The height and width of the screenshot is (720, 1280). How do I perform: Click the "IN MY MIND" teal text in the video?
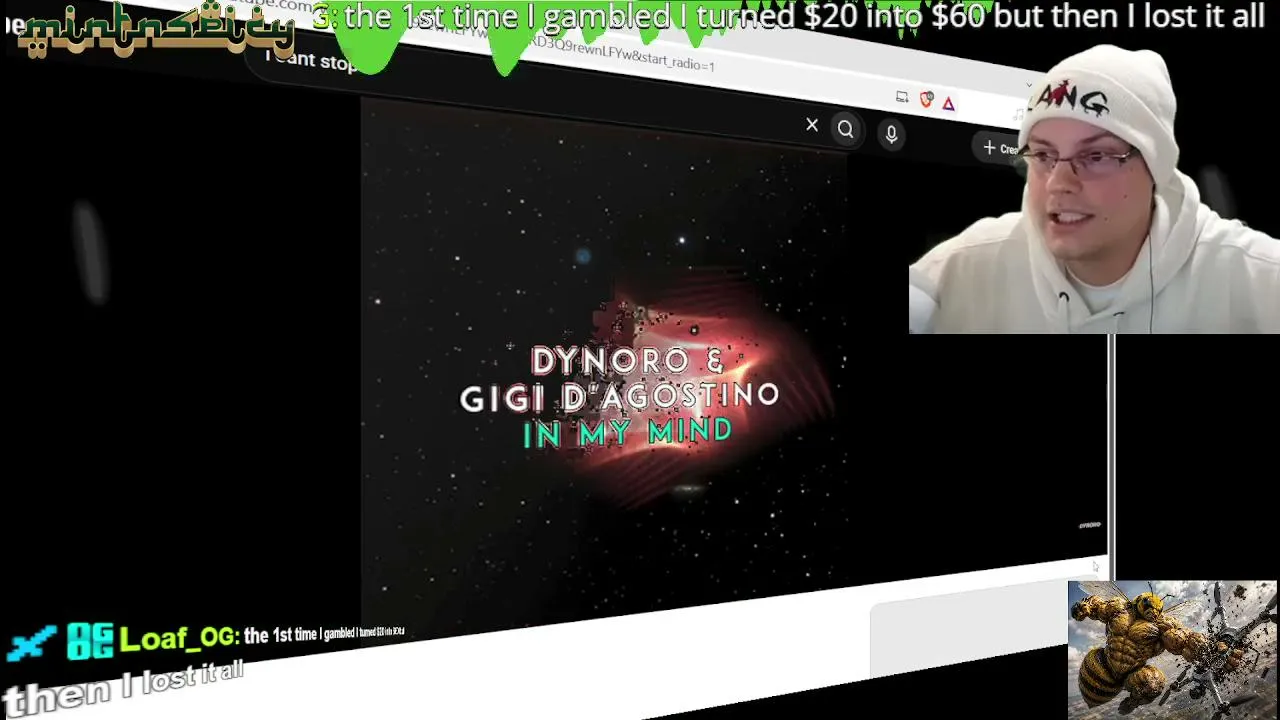click(628, 432)
